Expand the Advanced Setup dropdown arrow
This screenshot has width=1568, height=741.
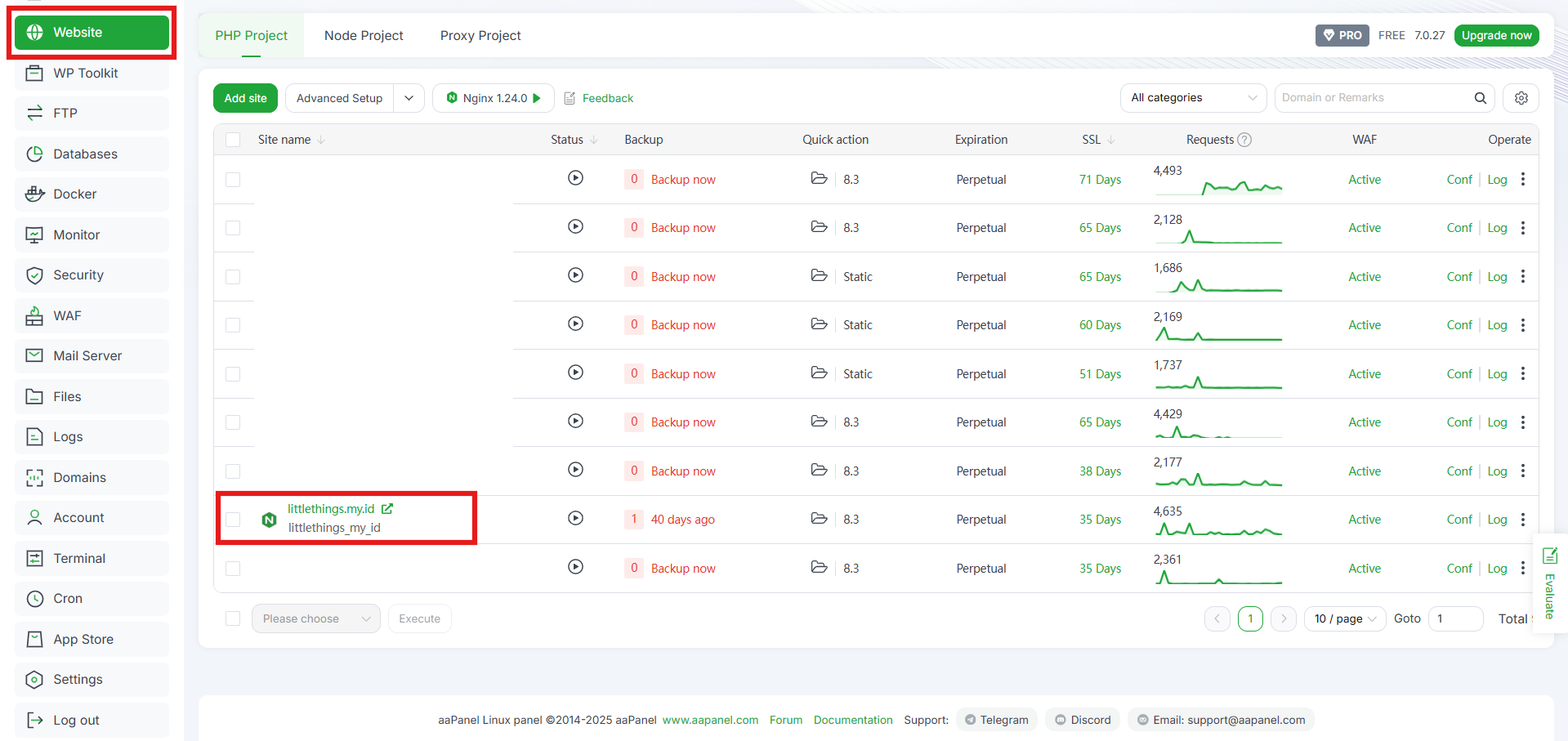409,98
